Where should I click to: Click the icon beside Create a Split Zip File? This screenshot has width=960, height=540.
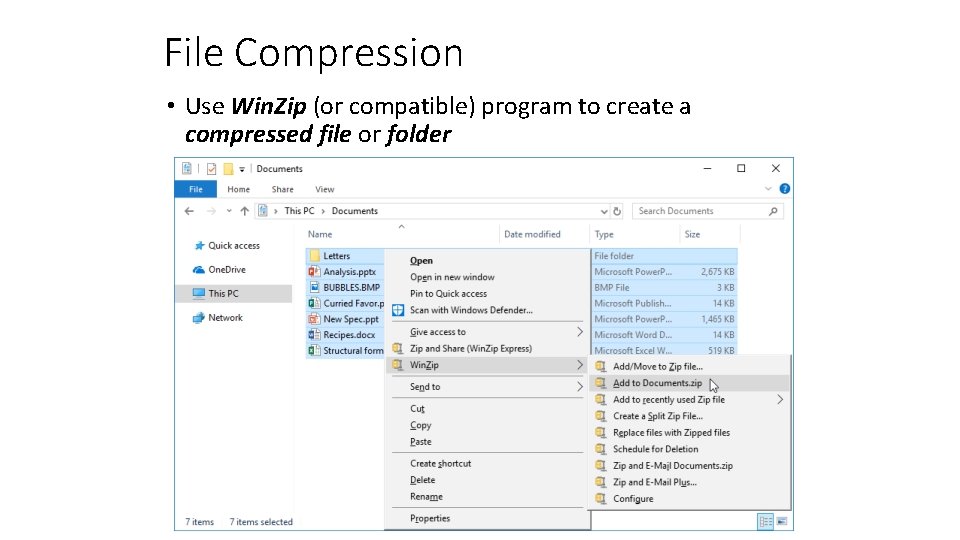coord(601,416)
